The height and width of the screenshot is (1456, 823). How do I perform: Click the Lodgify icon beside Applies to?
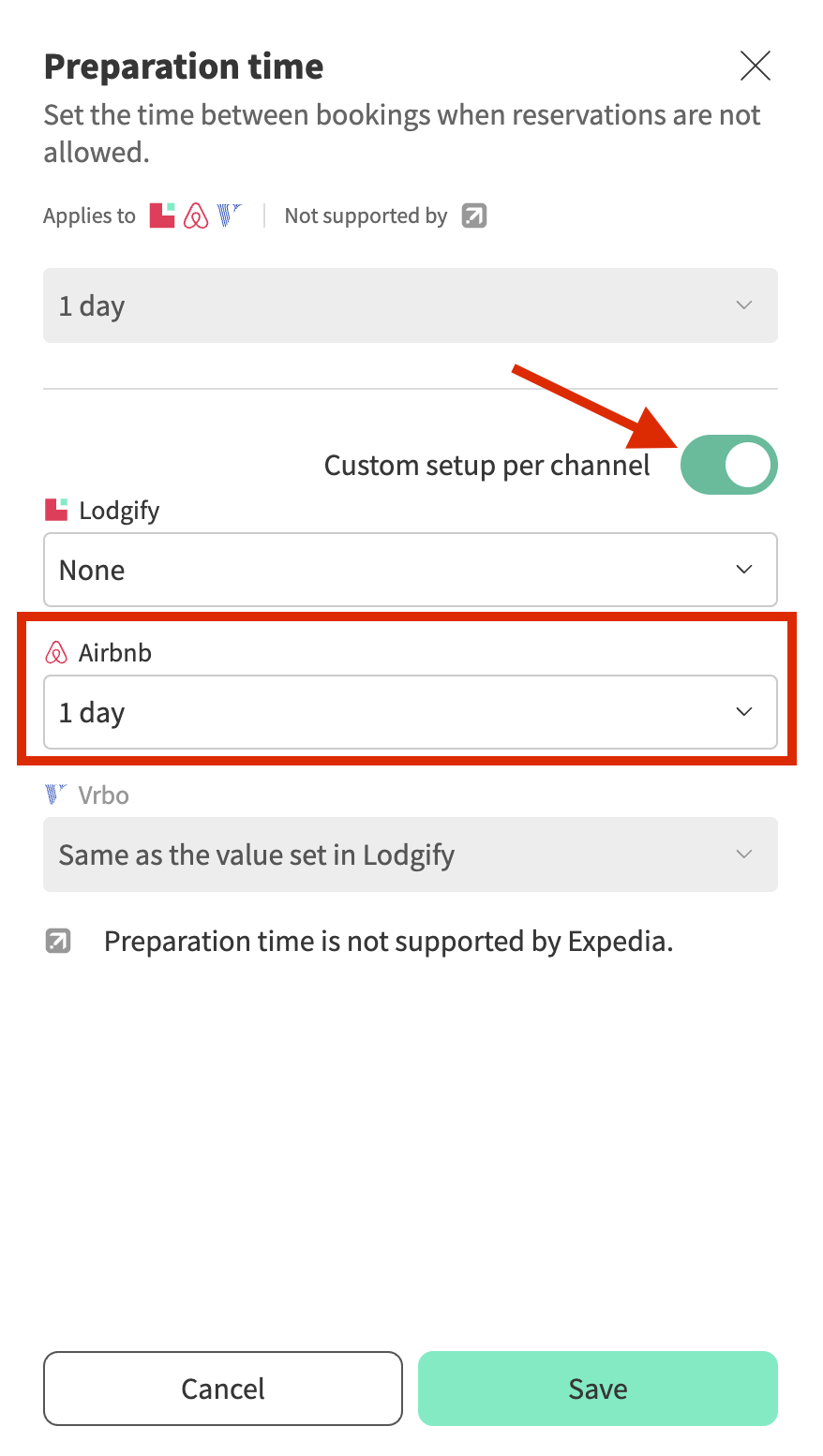[162, 215]
